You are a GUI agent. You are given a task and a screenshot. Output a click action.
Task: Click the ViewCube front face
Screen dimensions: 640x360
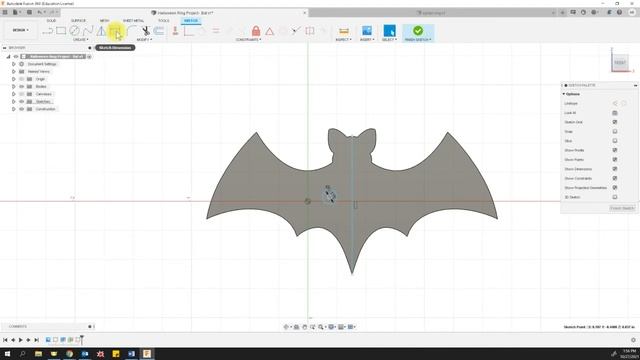click(620, 62)
